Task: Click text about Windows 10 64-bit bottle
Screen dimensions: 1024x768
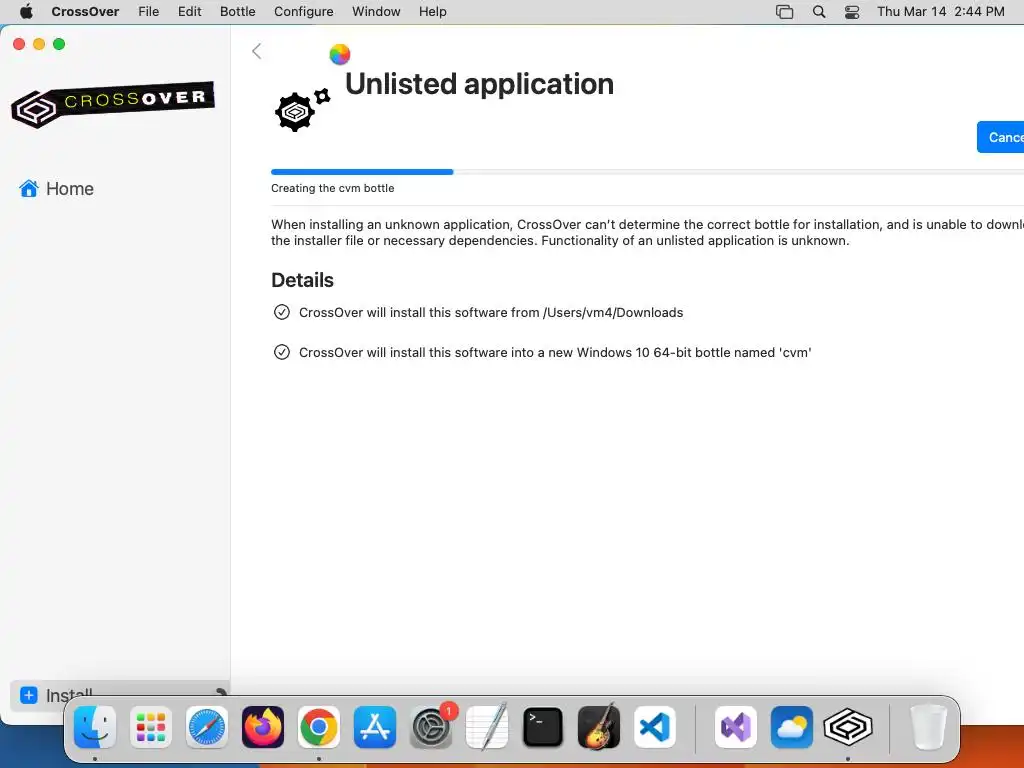Action: 555,352
